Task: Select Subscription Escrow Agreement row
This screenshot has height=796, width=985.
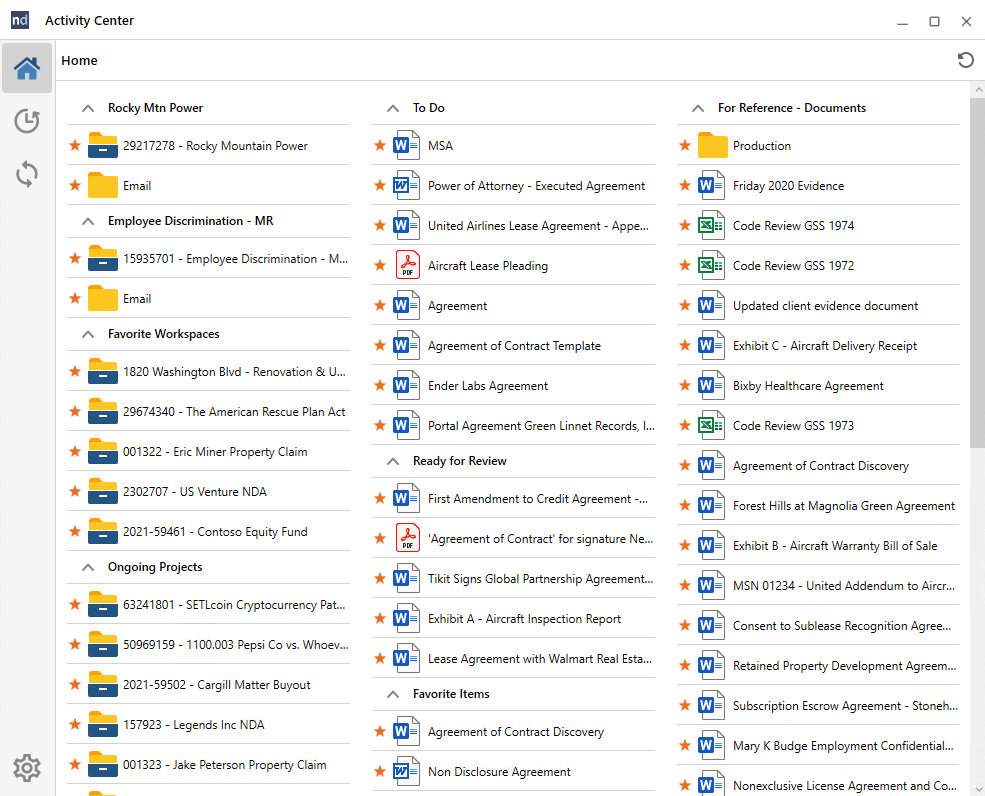Action: point(818,706)
